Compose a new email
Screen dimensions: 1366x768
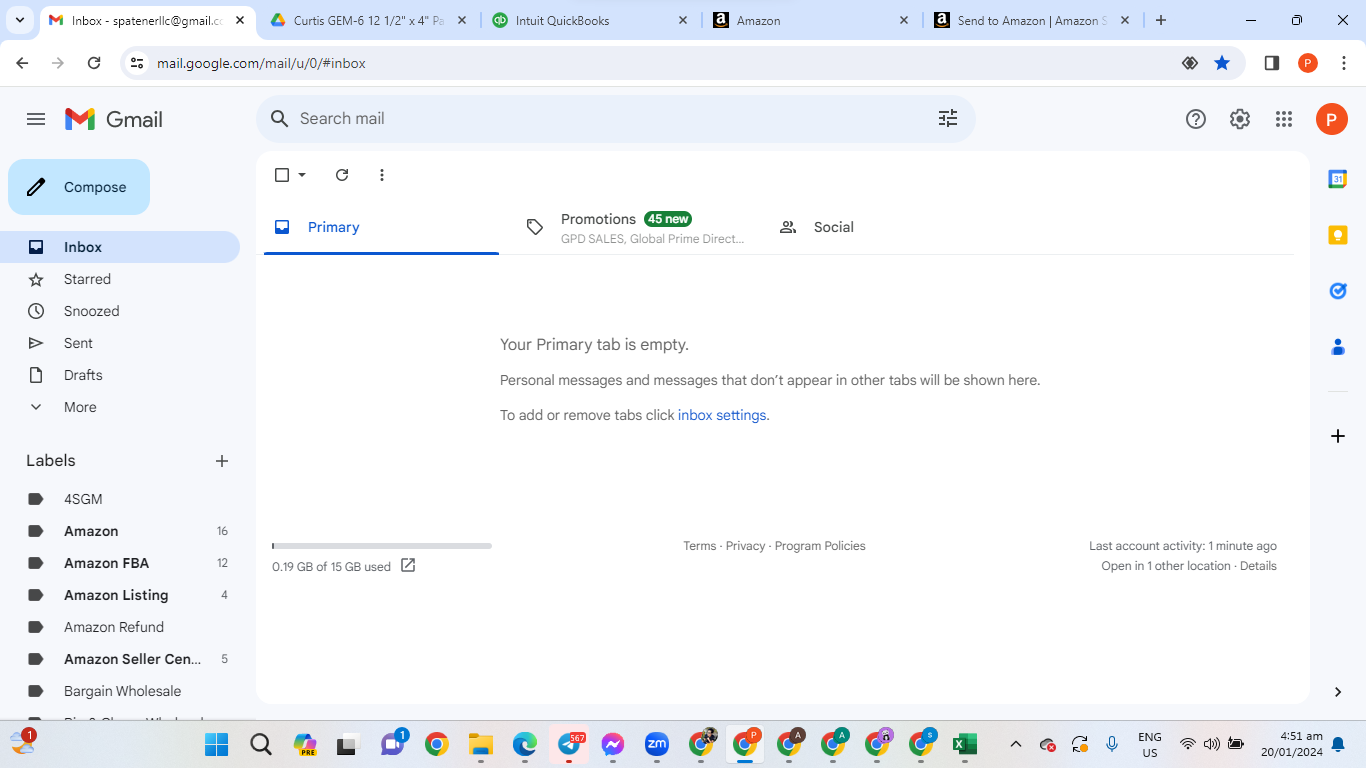(79, 187)
